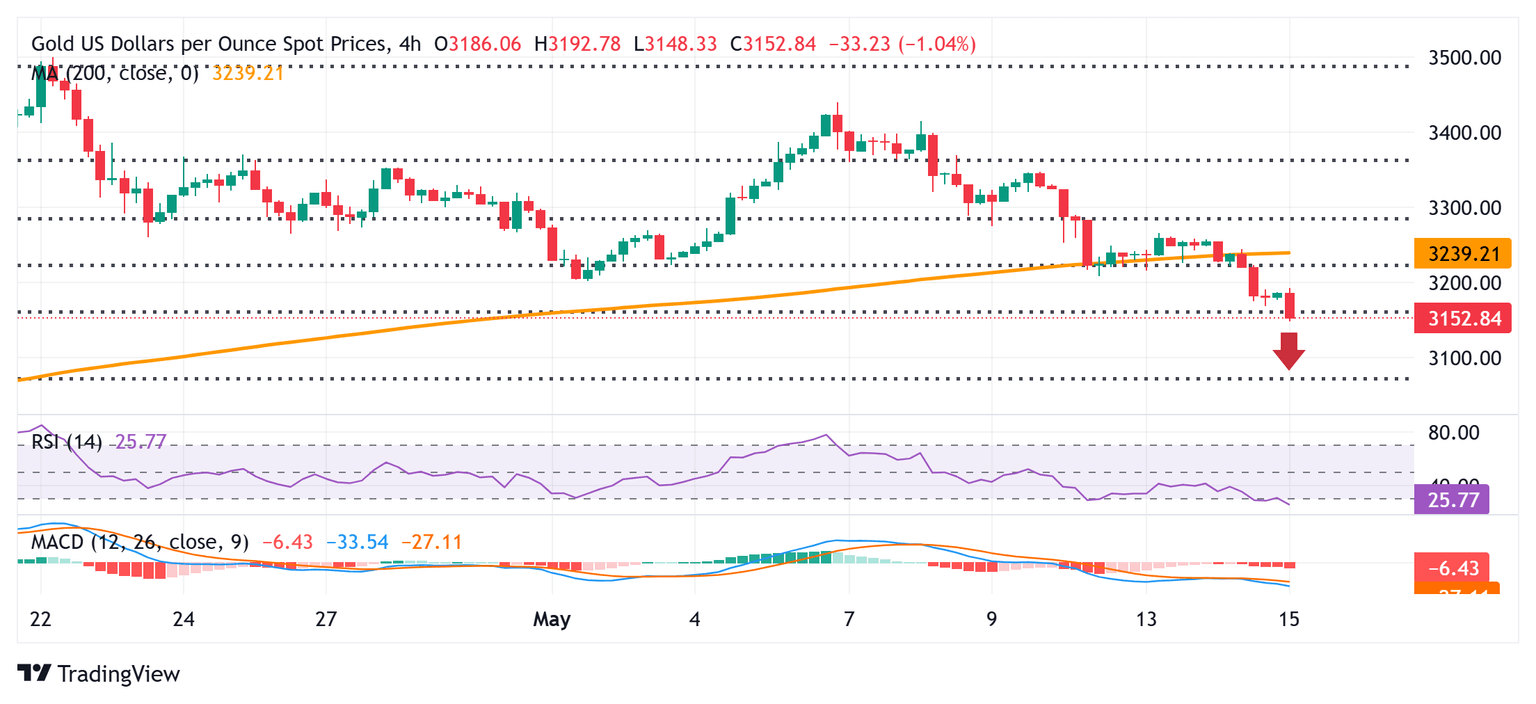Click the red -6.43 MACD histogram tag
1536x704 pixels.
coord(1452,567)
